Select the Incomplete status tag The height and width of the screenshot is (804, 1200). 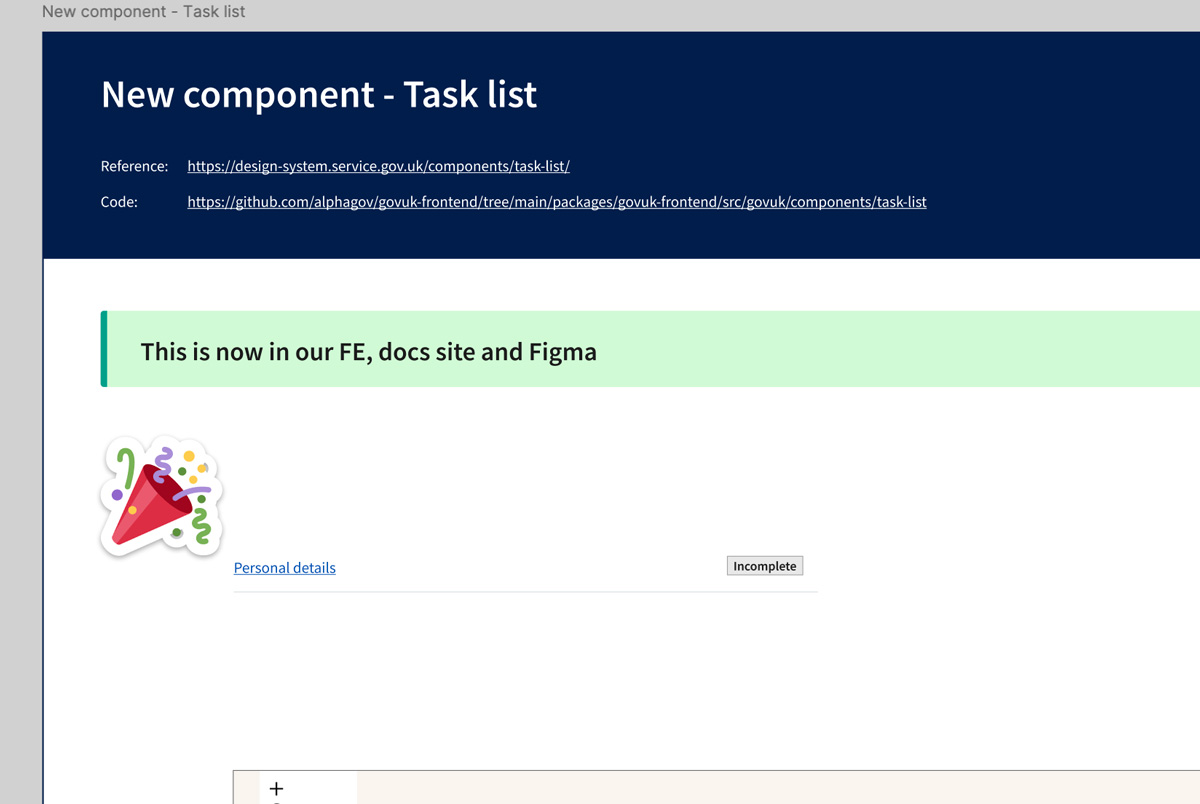[765, 566]
